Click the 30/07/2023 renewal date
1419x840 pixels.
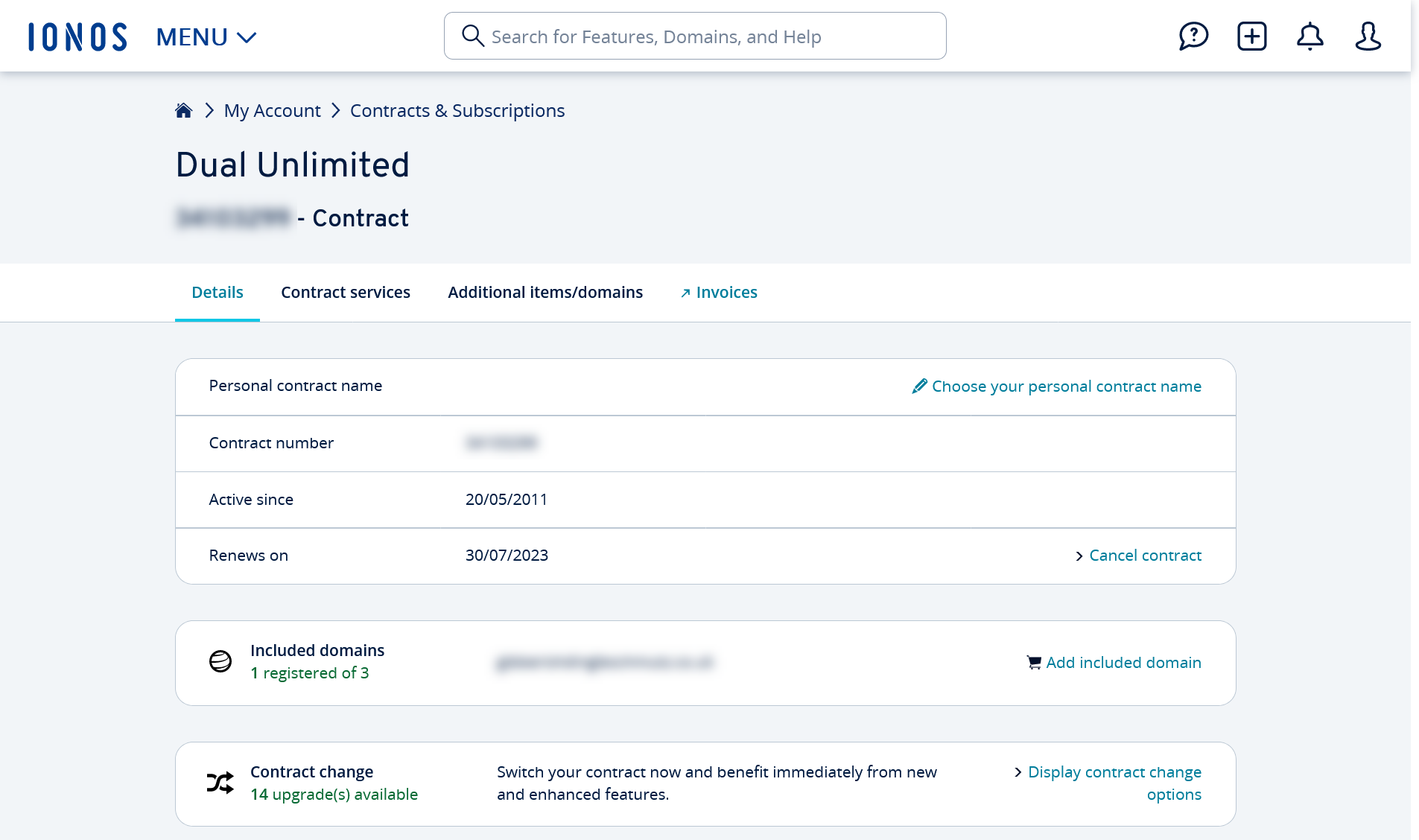(507, 556)
